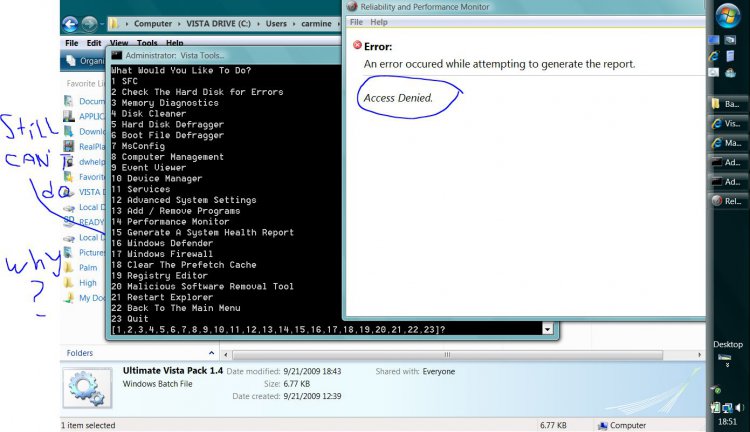Click the volume speaker tray icon
This screenshot has width=750, height=432.
coord(740,408)
